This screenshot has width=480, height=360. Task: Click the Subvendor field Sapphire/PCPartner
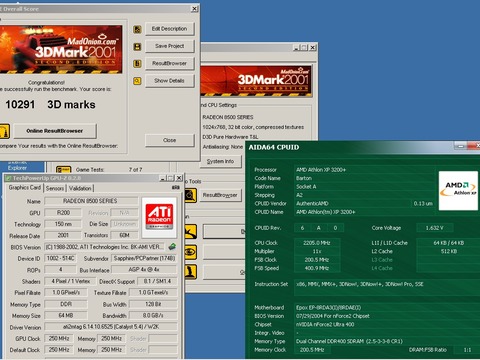[144, 258]
